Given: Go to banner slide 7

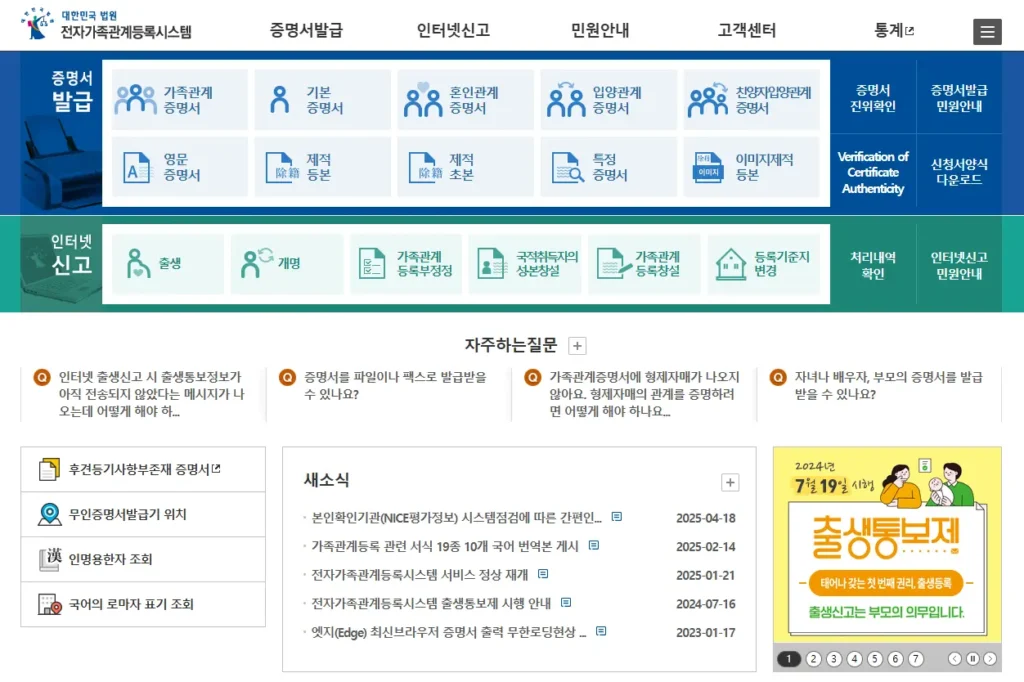Looking at the screenshot, I should pyautogui.click(x=916, y=659).
